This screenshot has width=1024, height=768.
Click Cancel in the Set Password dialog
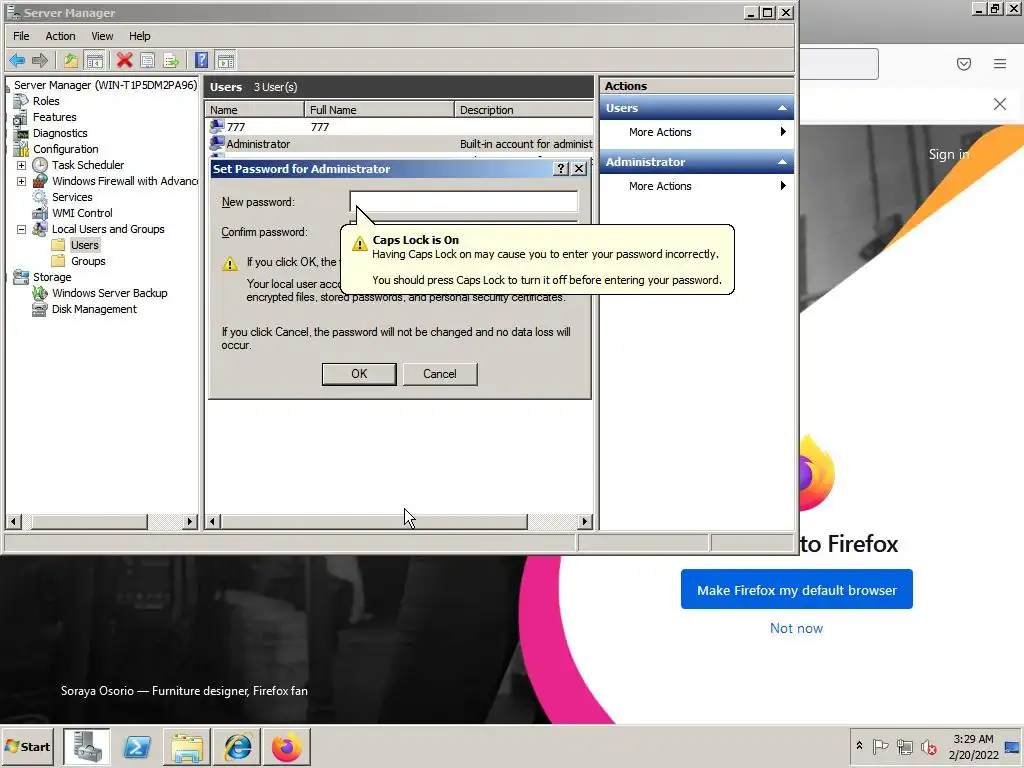tap(440, 374)
